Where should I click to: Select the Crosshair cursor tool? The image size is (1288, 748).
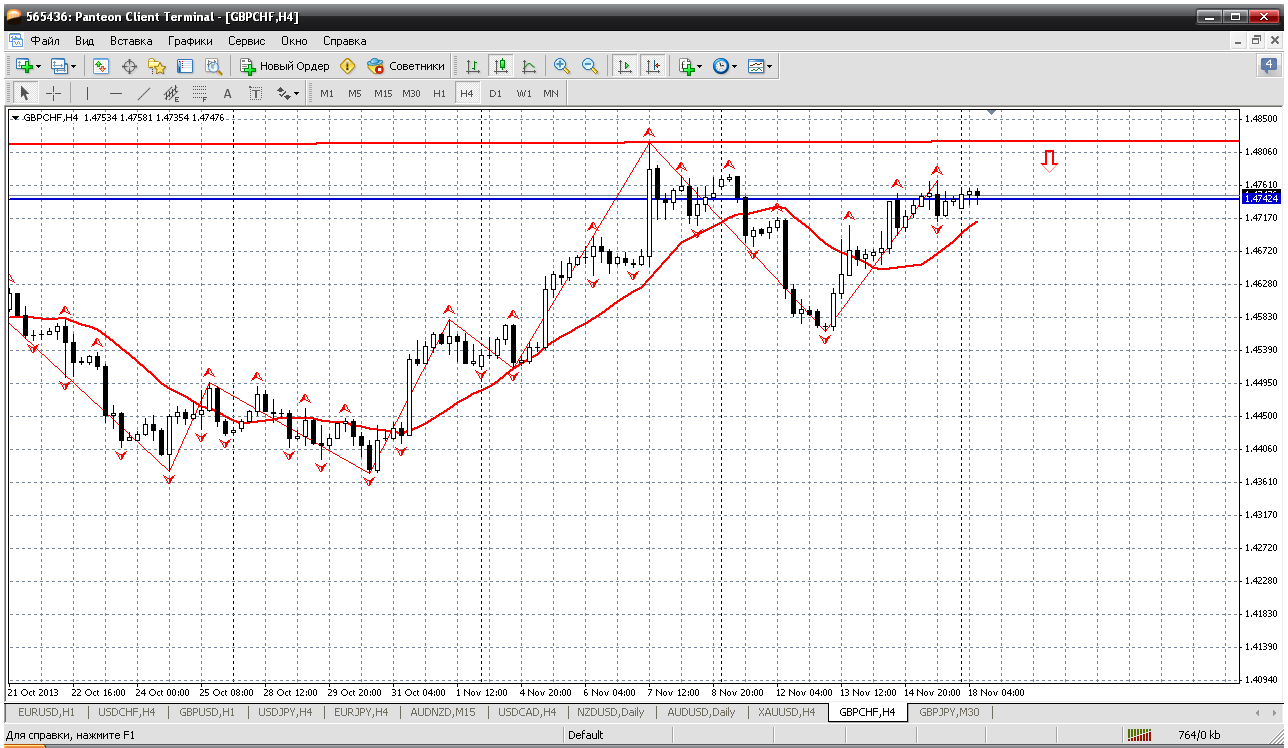[54, 93]
